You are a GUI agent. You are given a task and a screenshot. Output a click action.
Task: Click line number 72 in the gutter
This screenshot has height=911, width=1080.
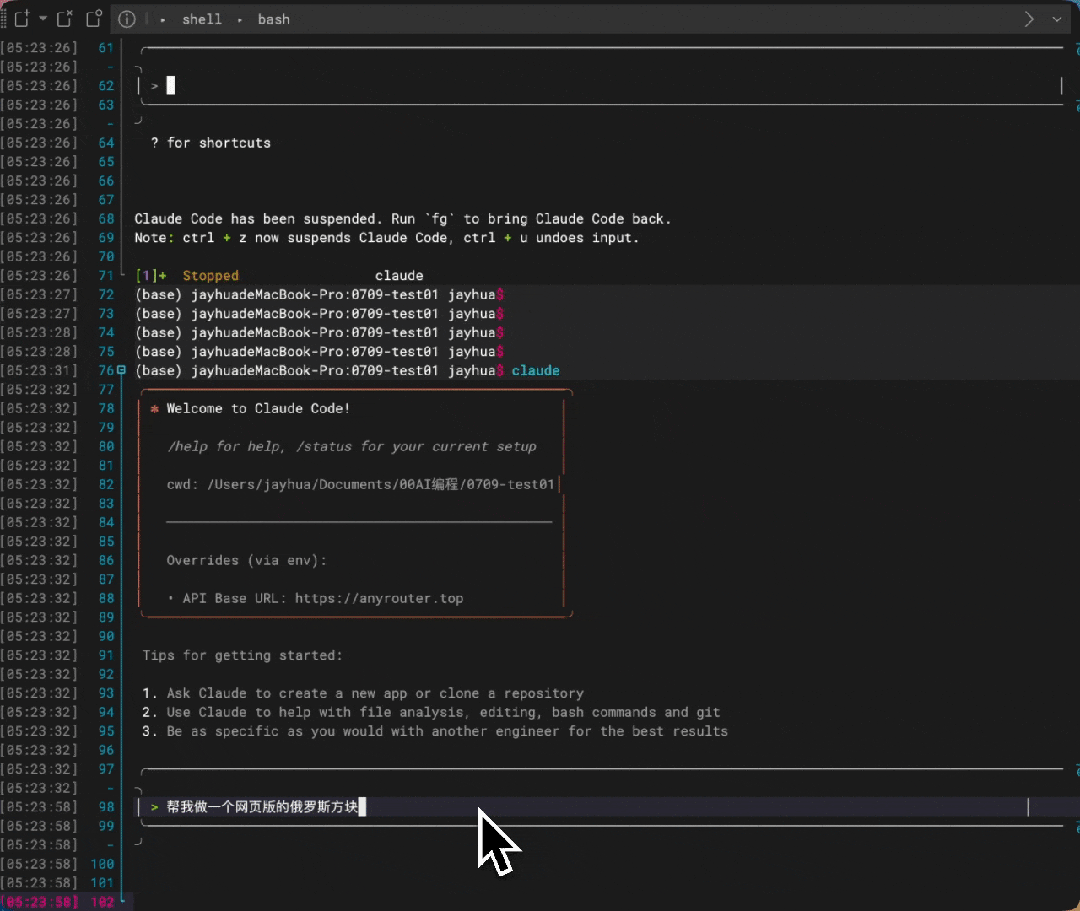pyautogui.click(x=106, y=295)
